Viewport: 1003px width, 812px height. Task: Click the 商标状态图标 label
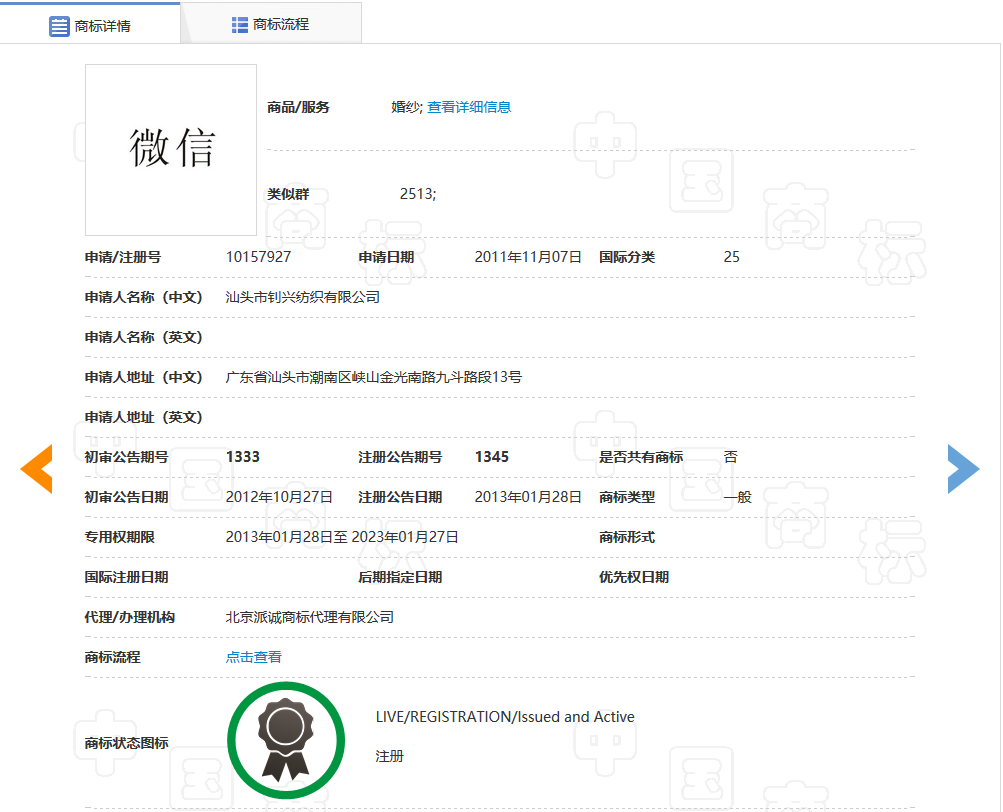127,743
